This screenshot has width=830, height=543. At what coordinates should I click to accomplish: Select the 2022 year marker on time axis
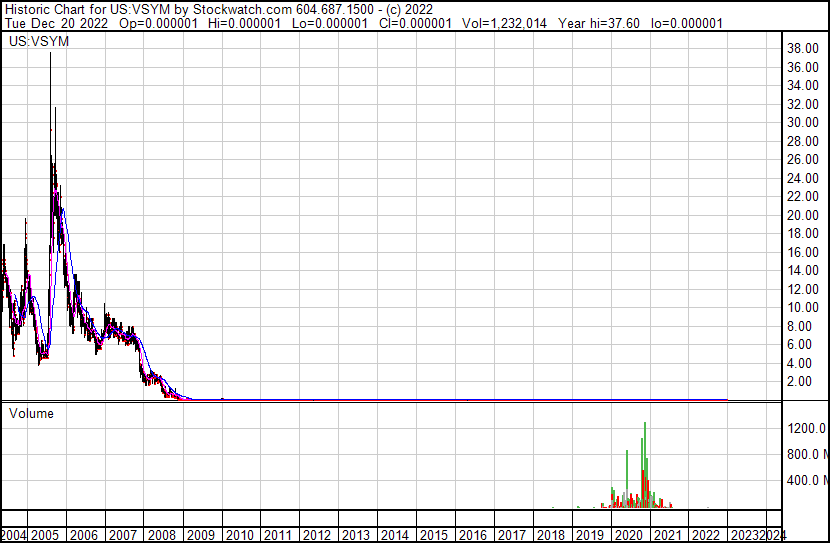pyautogui.click(x=705, y=535)
